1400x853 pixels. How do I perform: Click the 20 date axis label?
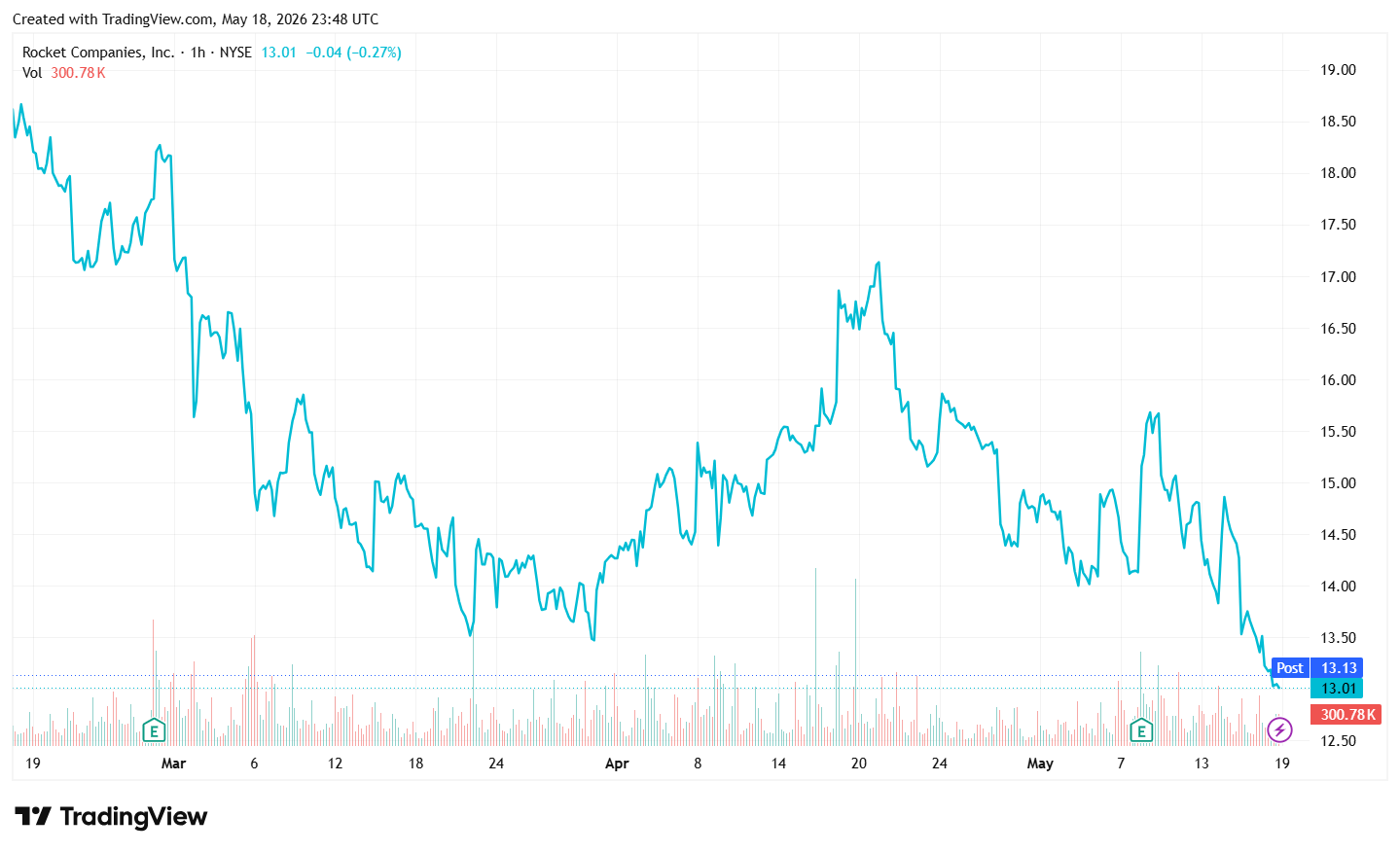tap(859, 764)
